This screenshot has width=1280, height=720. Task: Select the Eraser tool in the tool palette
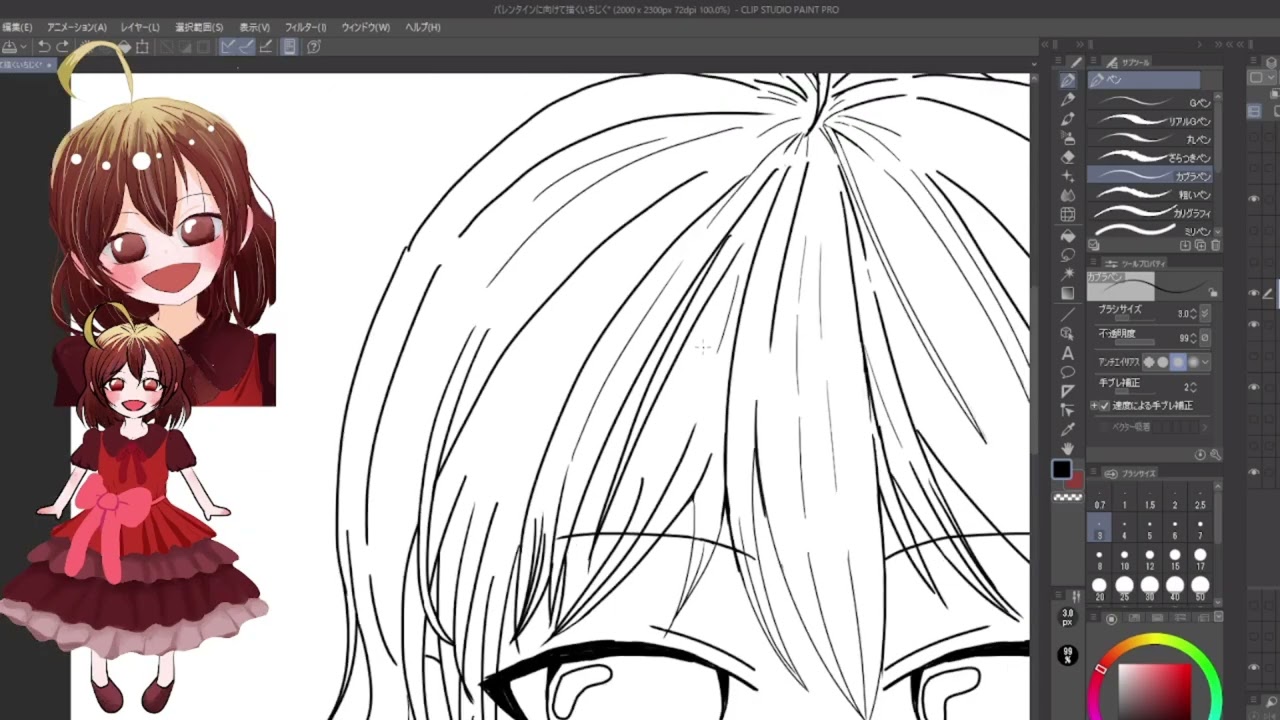click(1068, 156)
